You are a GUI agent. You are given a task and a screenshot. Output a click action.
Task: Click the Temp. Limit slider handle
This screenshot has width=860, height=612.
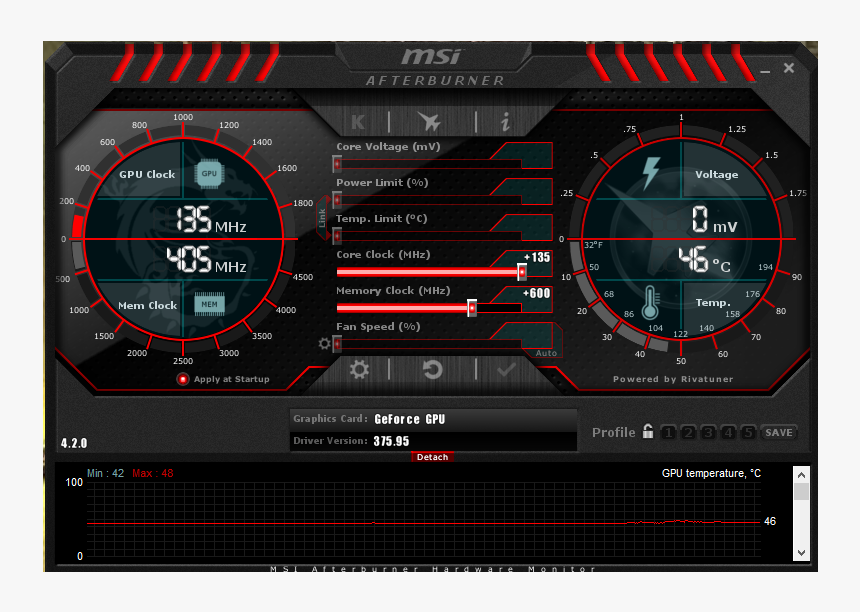click(x=337, y=236)
